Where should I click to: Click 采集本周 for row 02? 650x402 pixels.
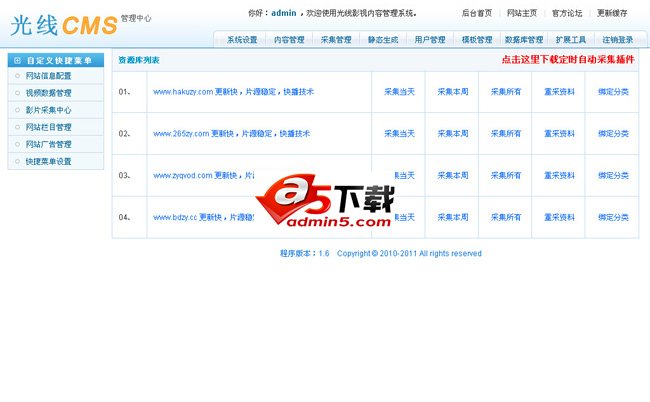click(x=453, y=133)
